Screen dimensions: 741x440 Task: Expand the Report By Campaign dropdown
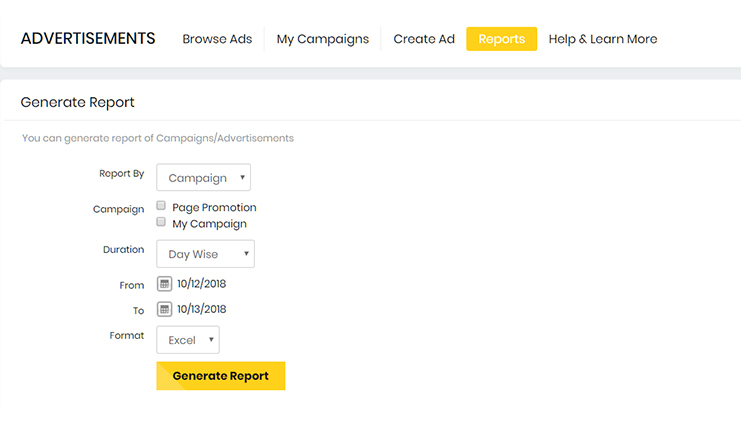click(204, 178)
